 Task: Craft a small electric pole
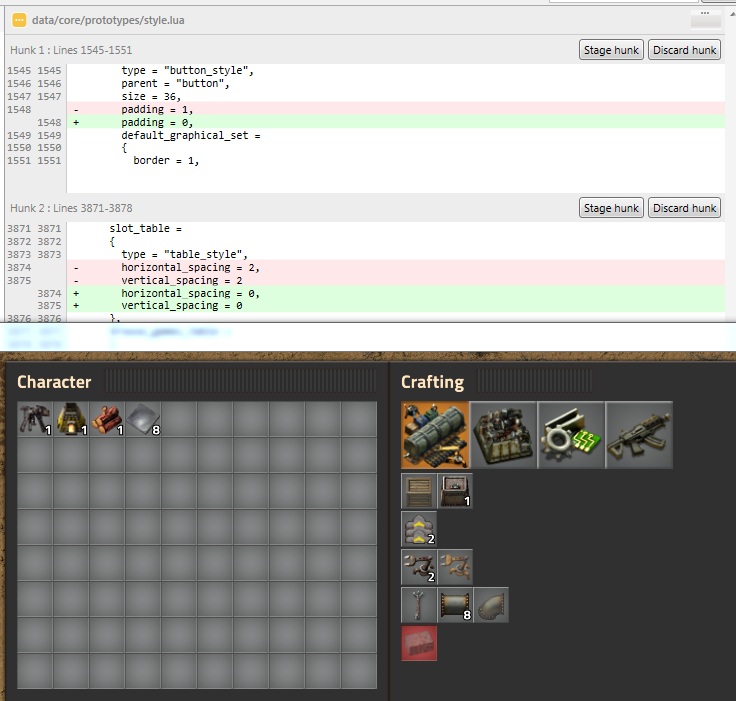tap(419, 605)
